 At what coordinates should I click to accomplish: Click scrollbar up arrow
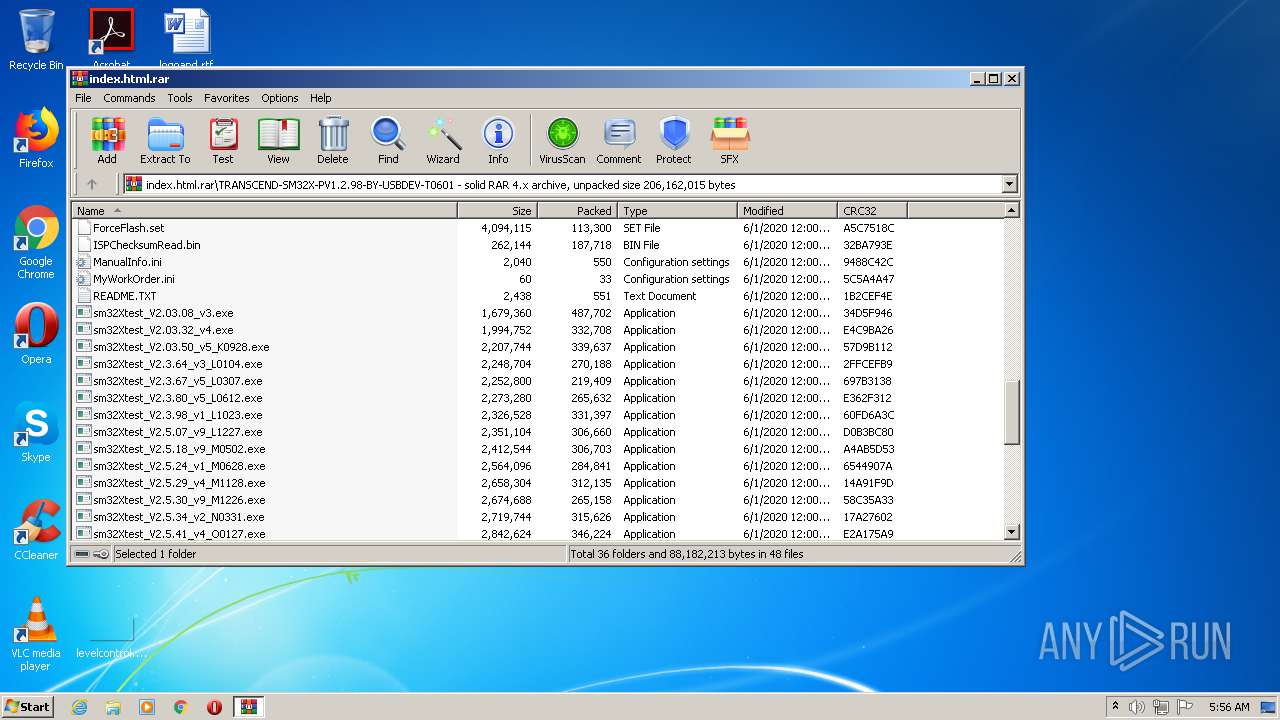coord(1011,211)
